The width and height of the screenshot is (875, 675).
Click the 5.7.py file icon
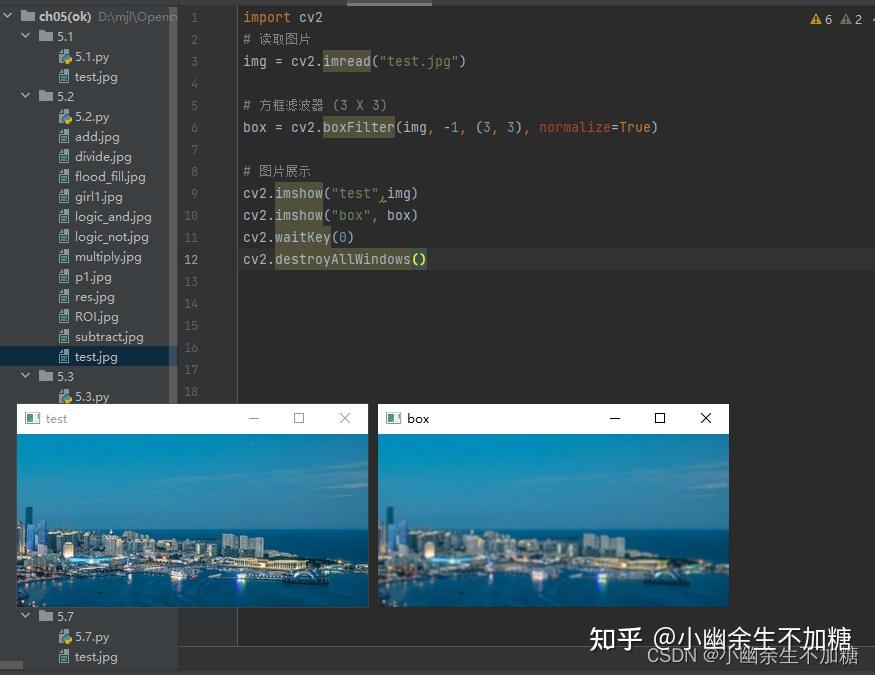(65, 636)
